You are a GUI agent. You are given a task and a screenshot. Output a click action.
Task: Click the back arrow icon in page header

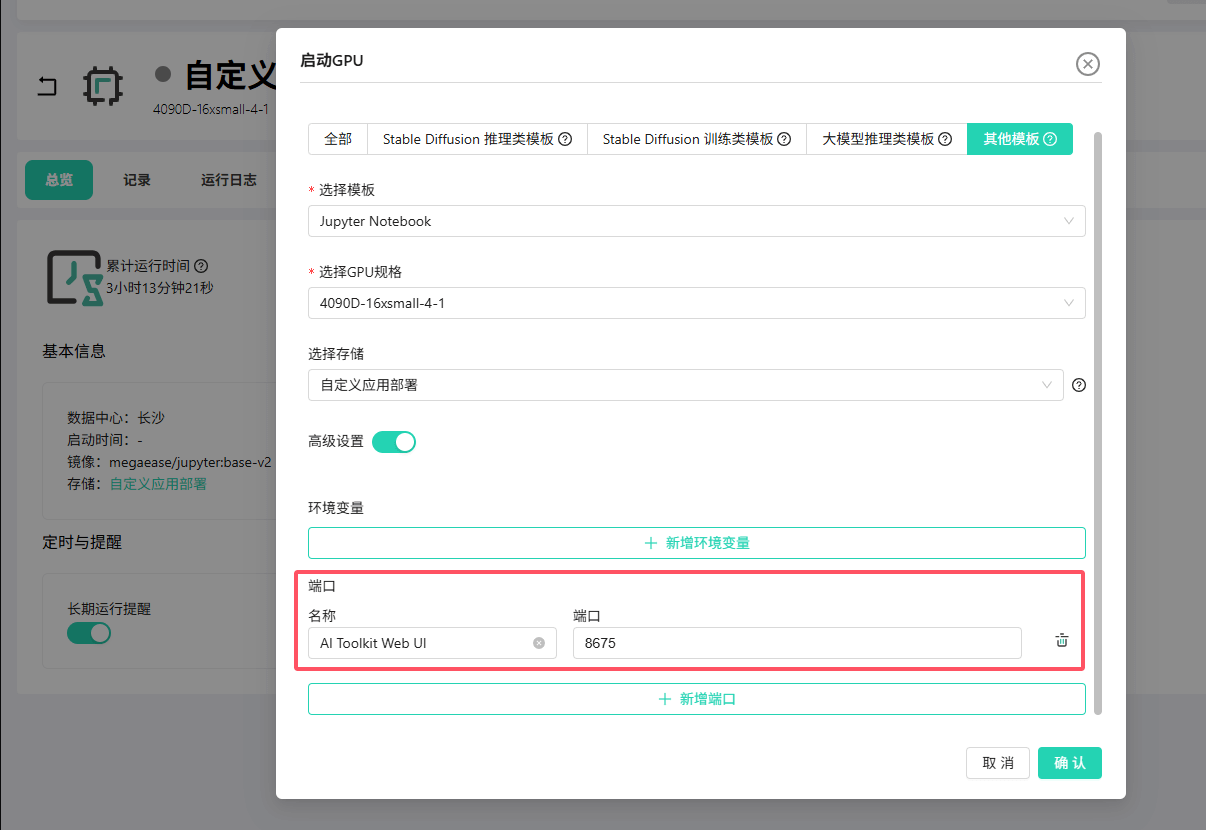pos(47,86)
